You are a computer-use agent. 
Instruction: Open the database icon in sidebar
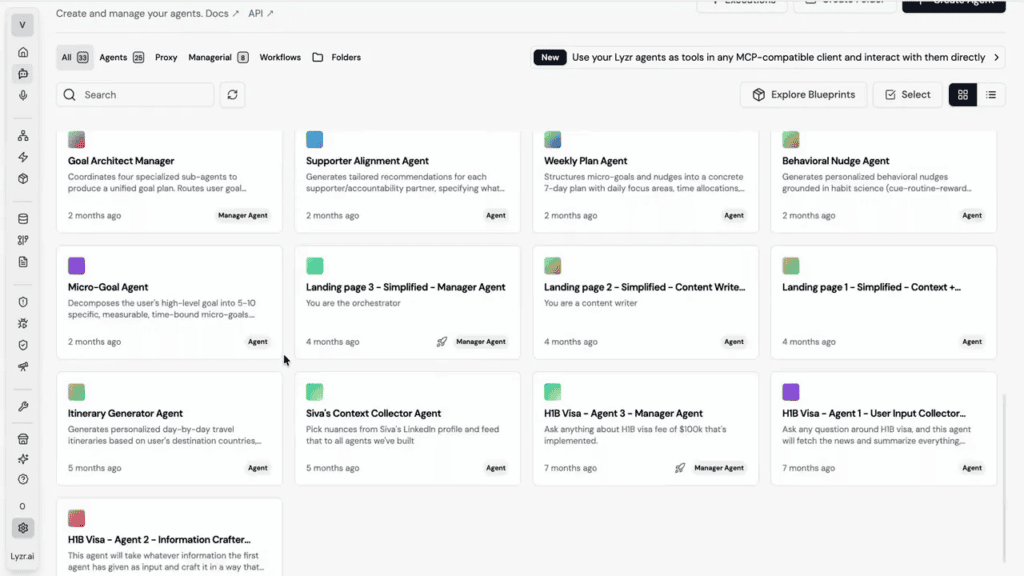pos(23,219)
